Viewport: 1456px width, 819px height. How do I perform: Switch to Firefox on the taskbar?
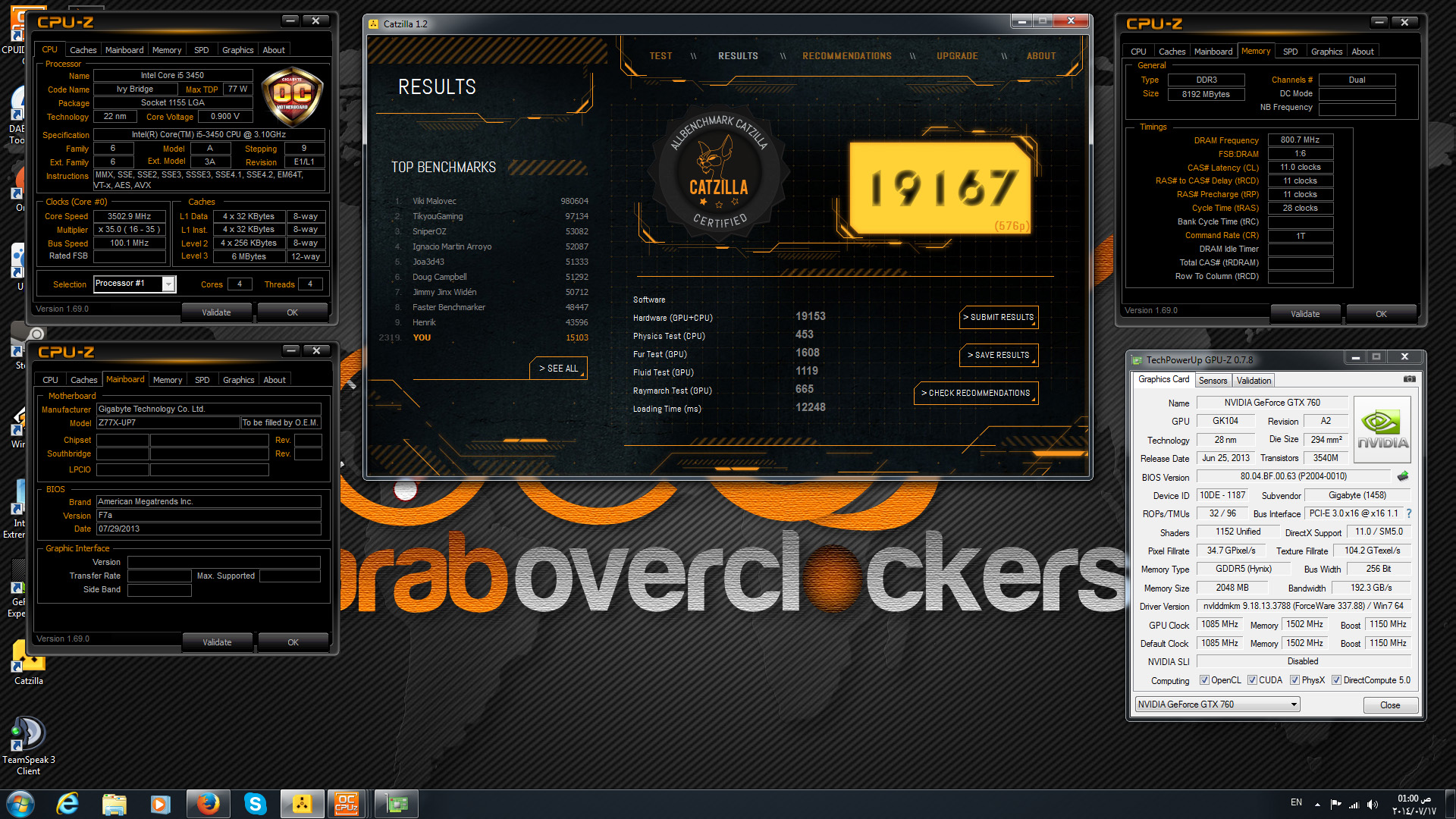click(208, 804)
